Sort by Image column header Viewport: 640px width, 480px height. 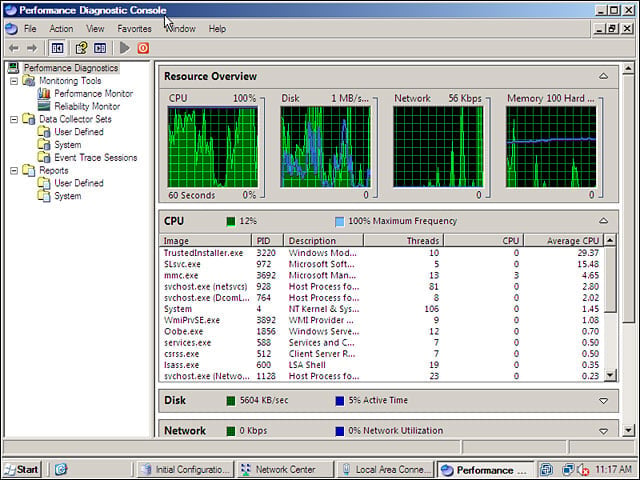coord(205,240)
